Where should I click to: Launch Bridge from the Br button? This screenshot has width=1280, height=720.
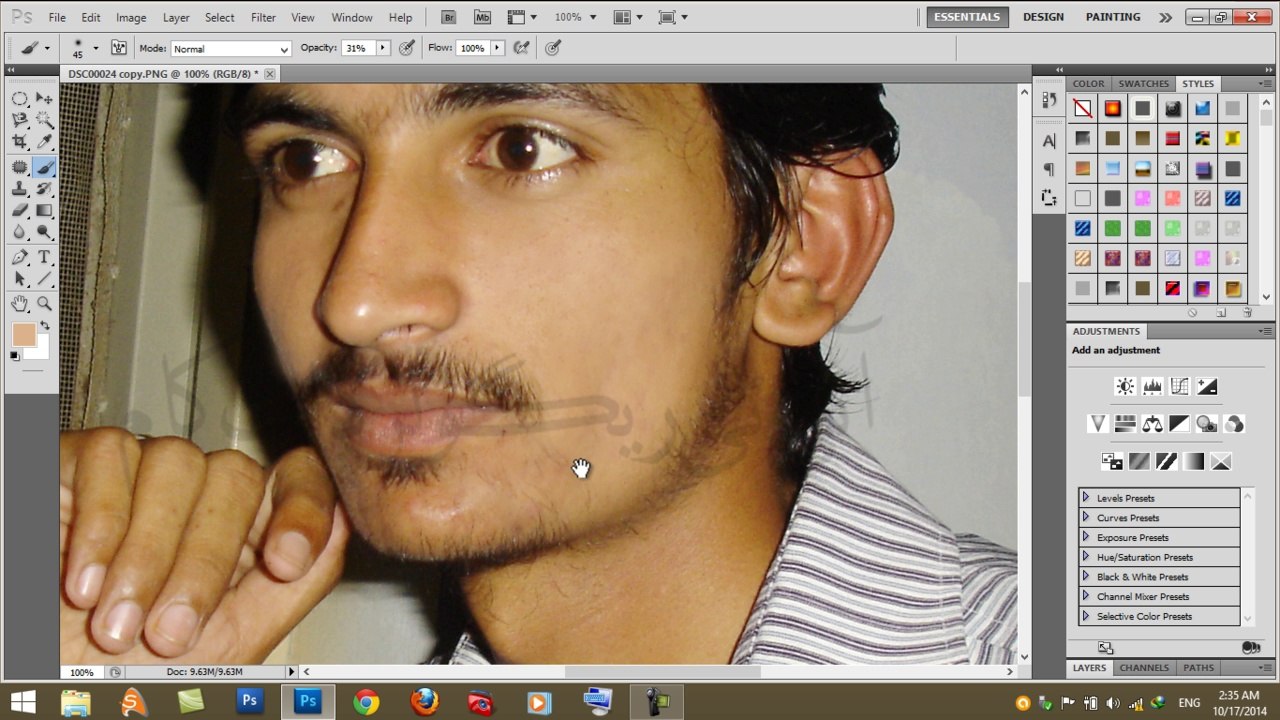449,17
